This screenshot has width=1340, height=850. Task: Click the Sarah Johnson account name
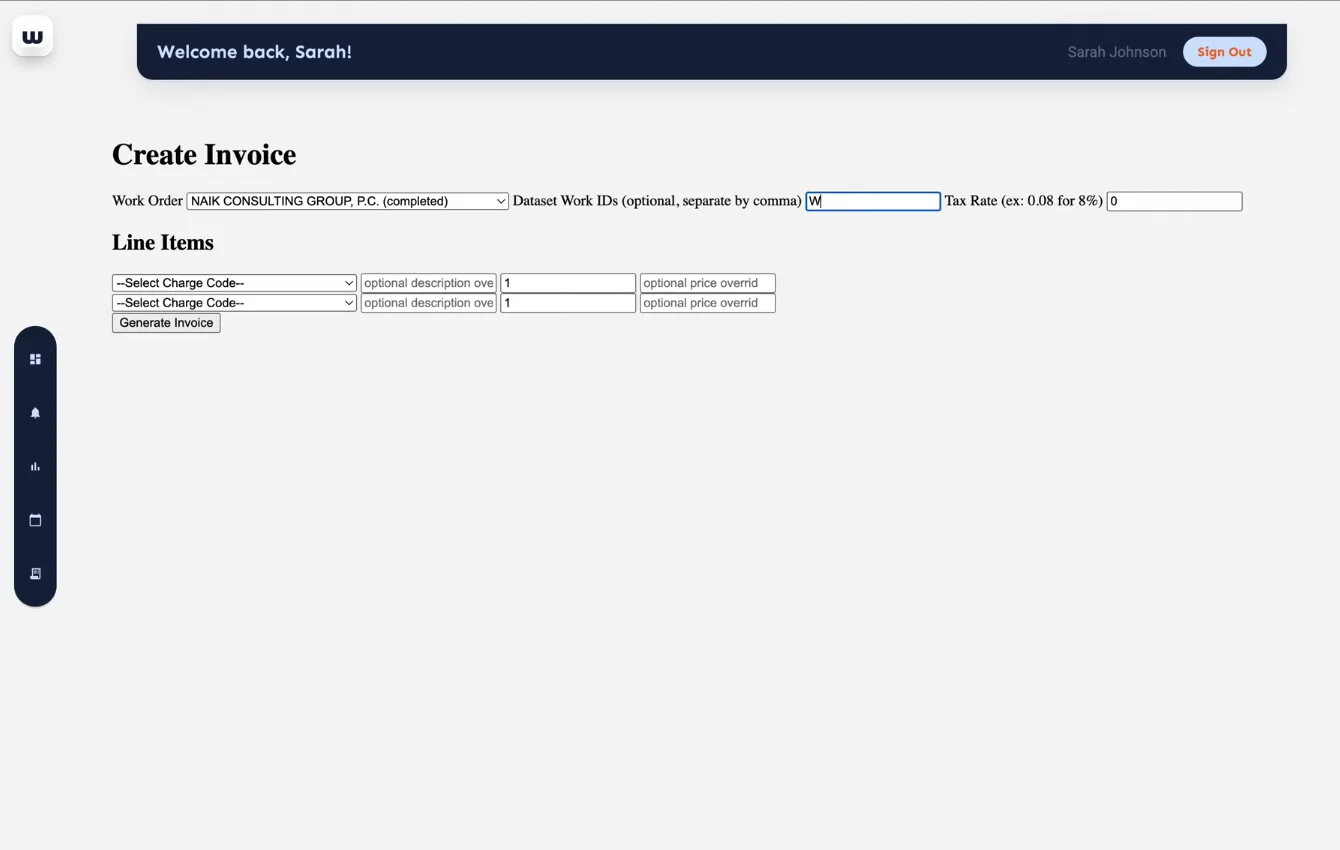(x=1116, y=51)
